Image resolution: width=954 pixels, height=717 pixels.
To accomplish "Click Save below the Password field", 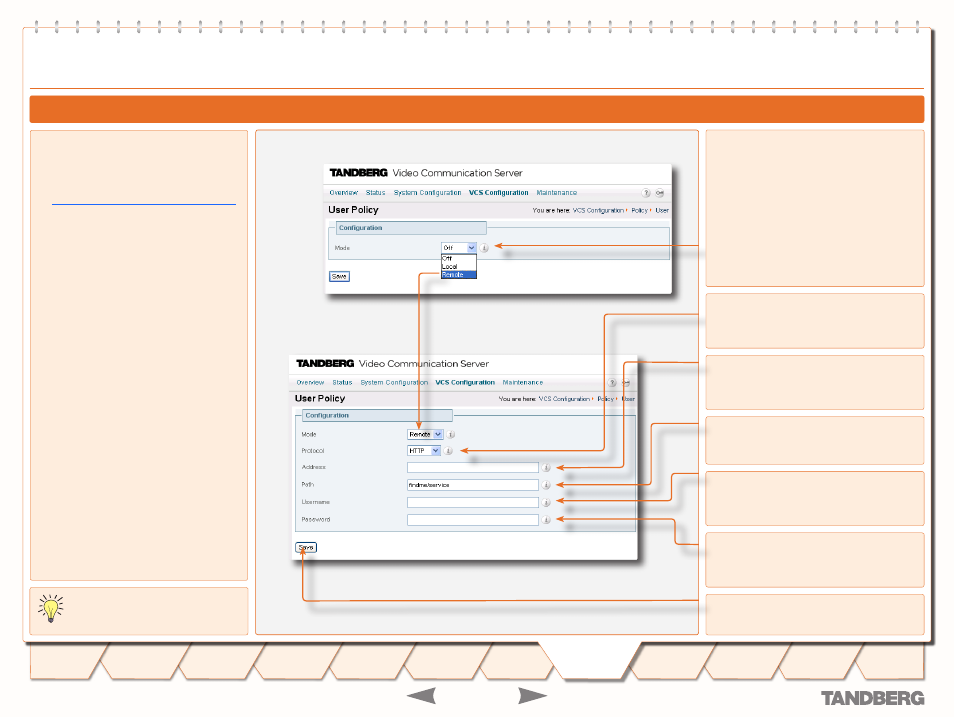I will coord(306,547).
